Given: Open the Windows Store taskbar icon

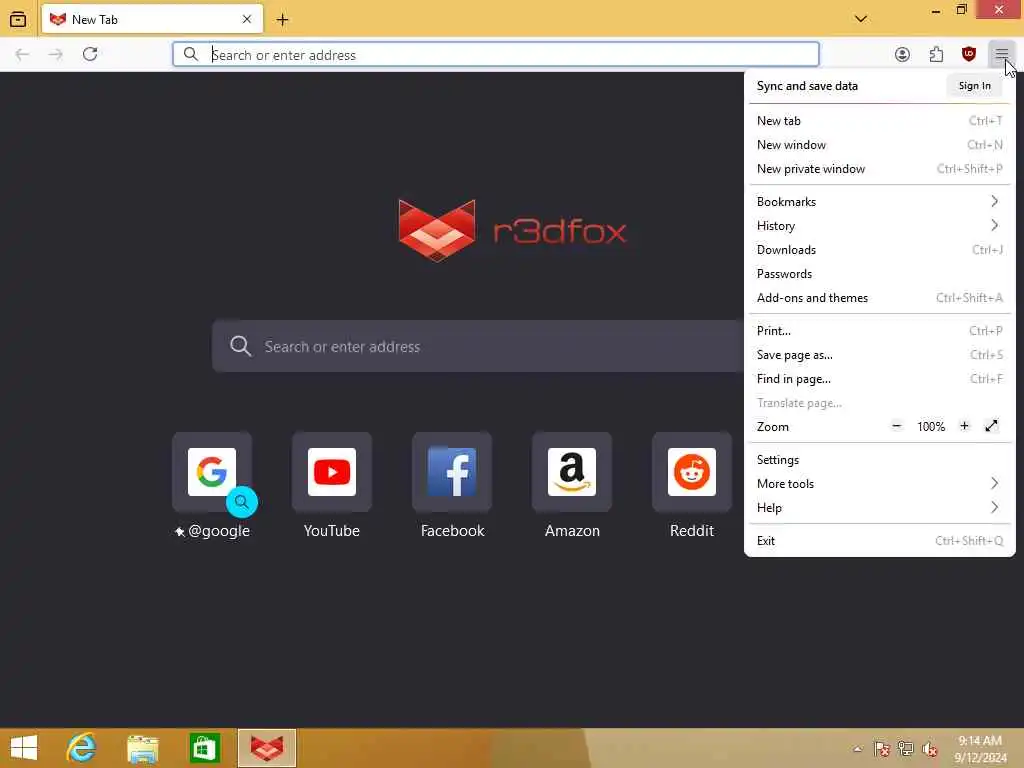Looking at the screenshot, I should coord(204,748).
